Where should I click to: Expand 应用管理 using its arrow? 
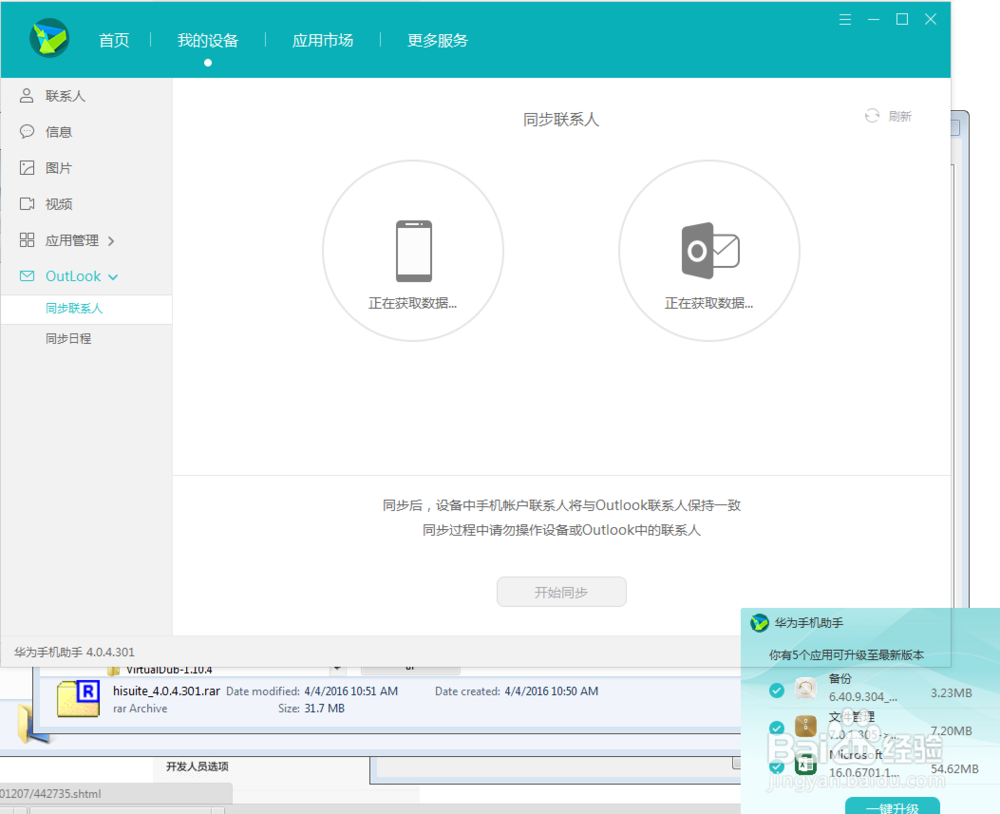click(113, 240)
